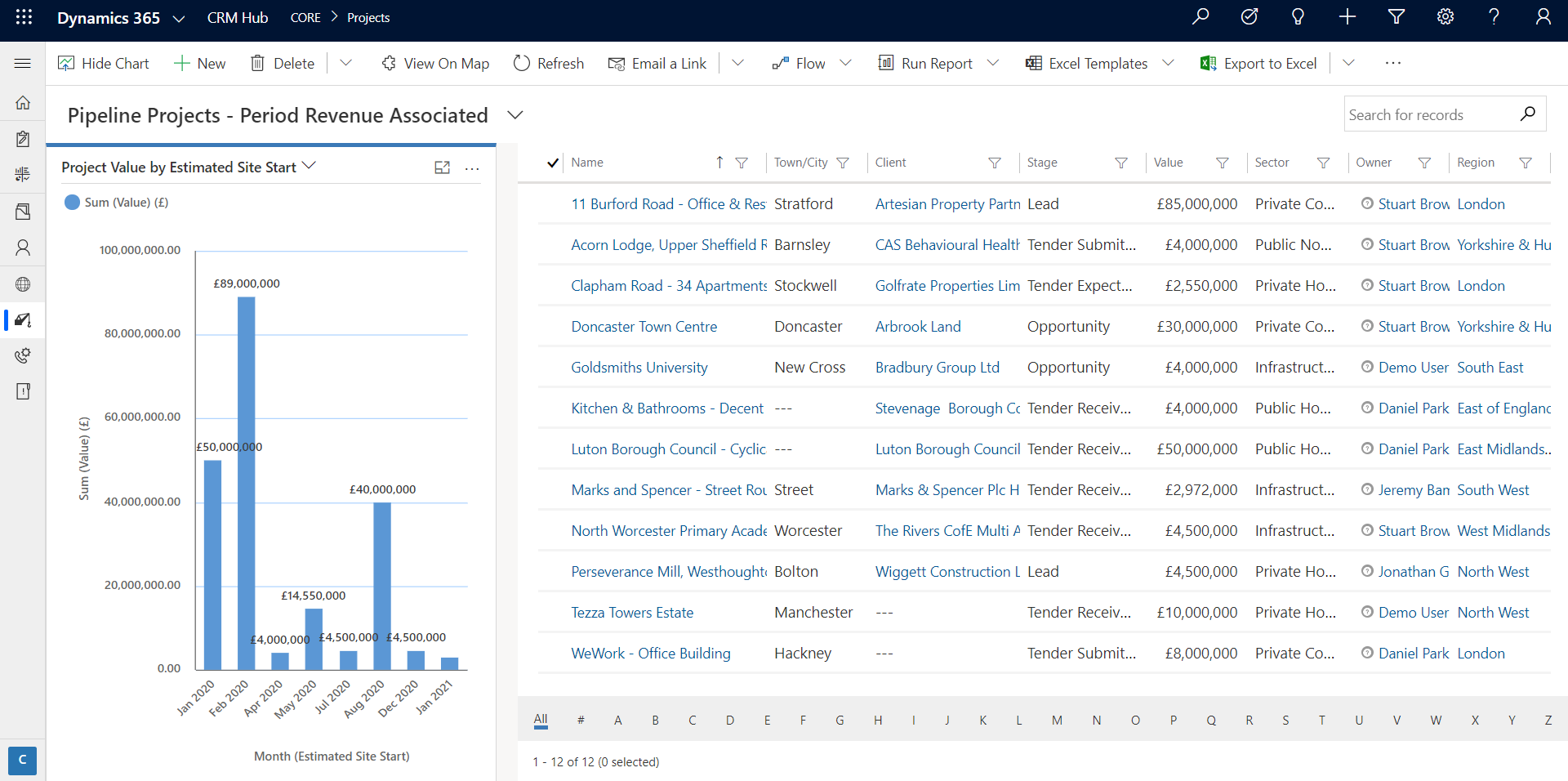This screenshot has height=781, width=1568.
Task: Open the task flow checkmark icon
Action: point(1249,17)
